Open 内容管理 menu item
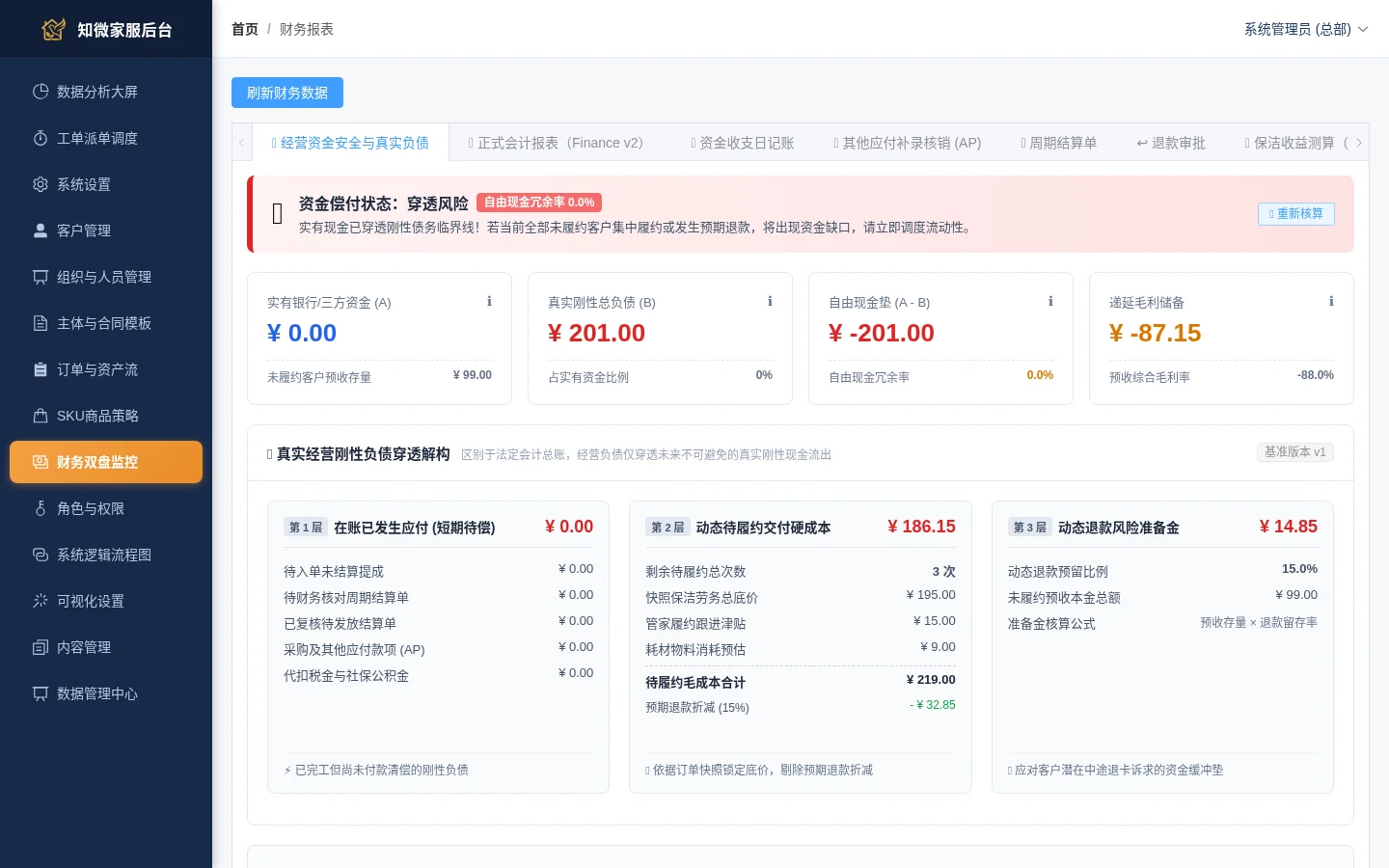Image resolution: width=1389 pixels, height=868 pixels. (106, 647)
